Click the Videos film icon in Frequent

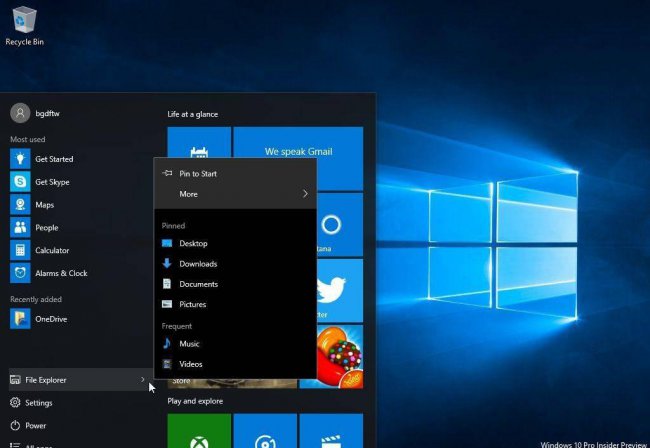point(167,364)
